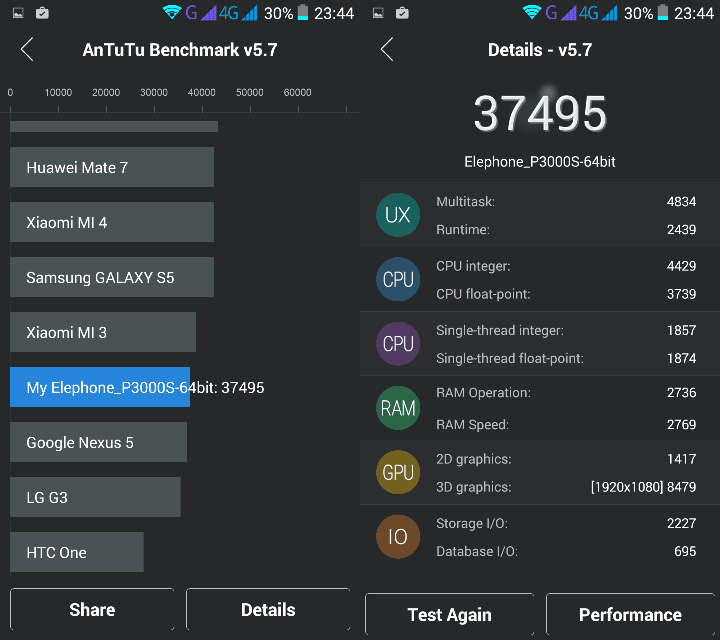Tap the CPU float-point score row

pos(566,294)
